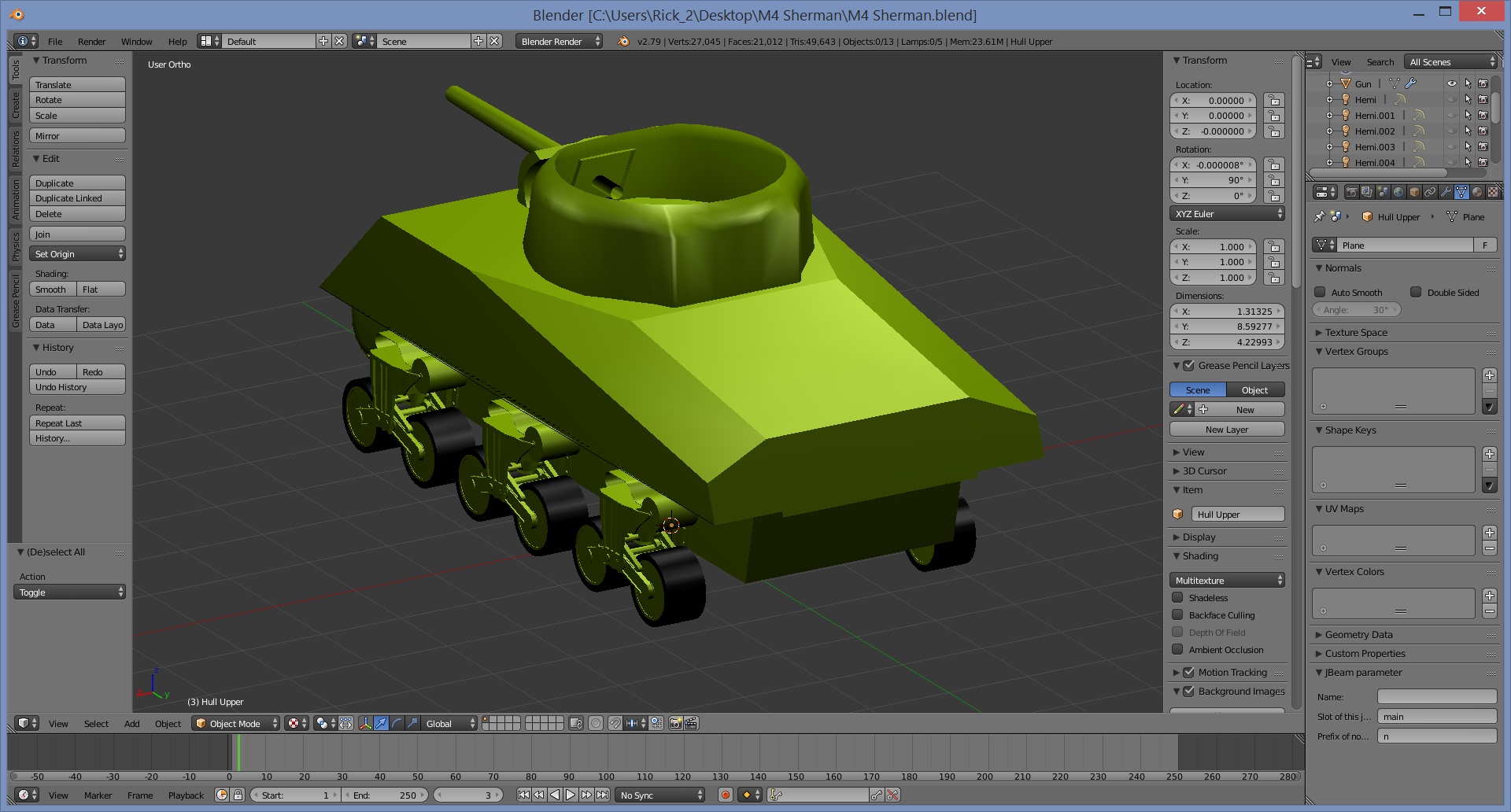
Task: Click the Translate button
Action: pos(77,84)
